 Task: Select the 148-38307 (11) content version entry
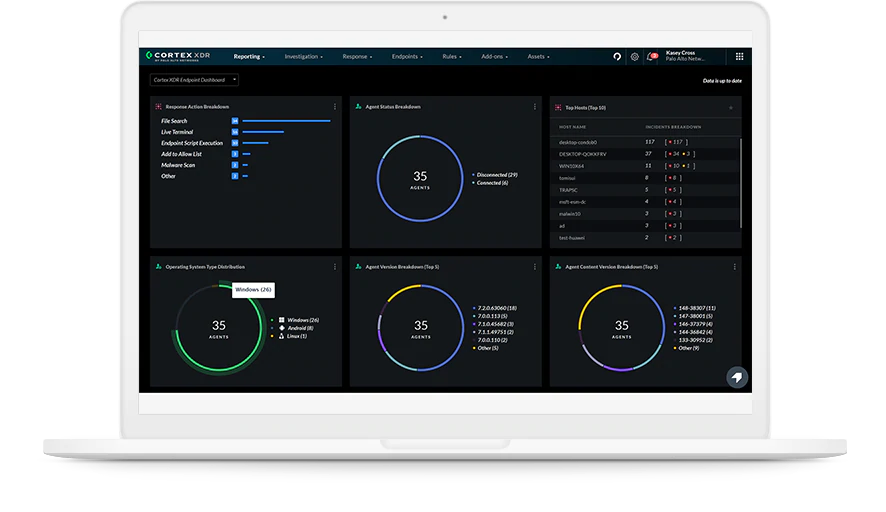point(695,309)
